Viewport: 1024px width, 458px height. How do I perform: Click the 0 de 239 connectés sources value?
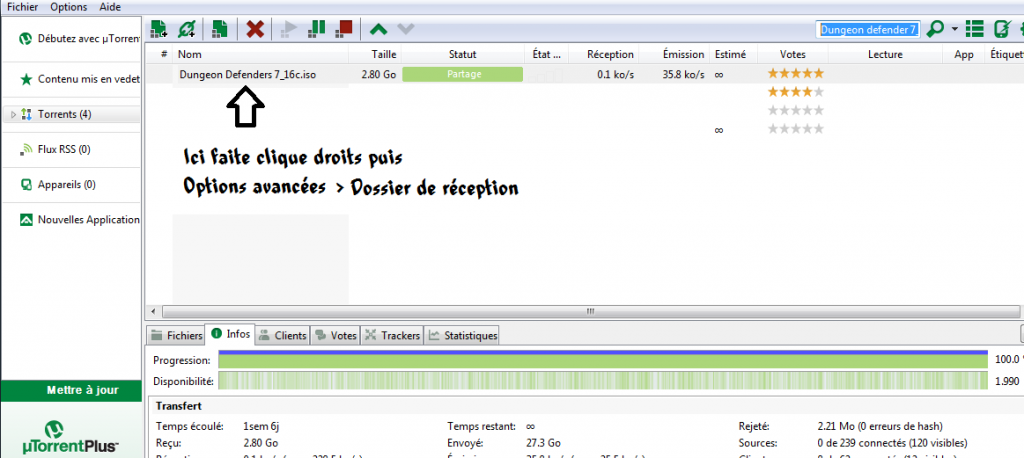coord(892,443)
